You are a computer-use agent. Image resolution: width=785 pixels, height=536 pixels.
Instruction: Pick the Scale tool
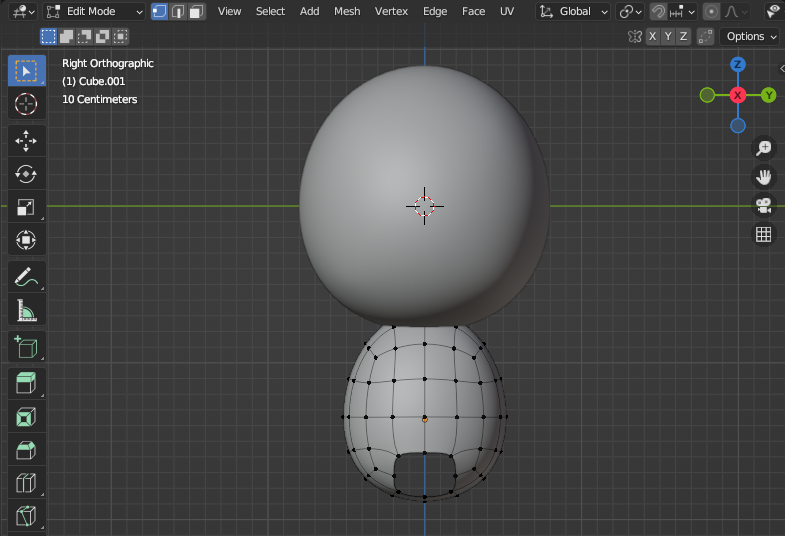(26, 208)
